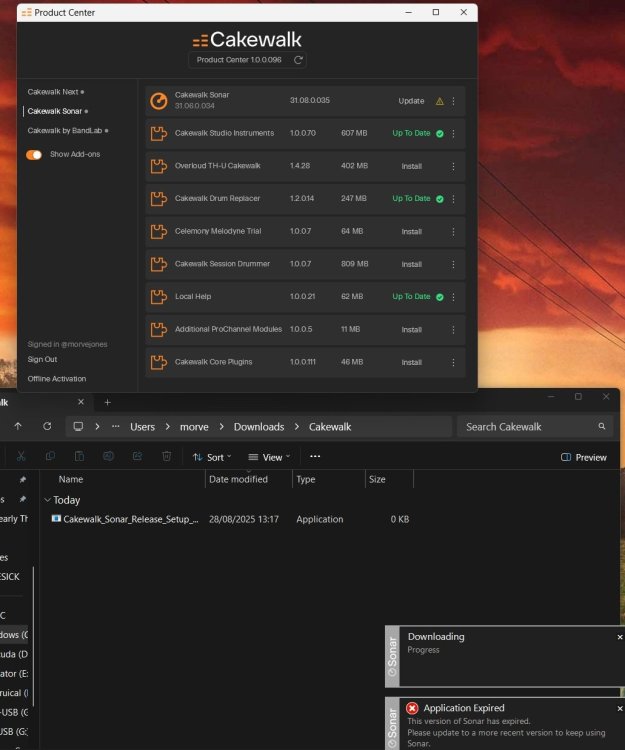Toggle the Preview pane in File Explorer
The height and width of the screenshot is (750, 625).
(583, 457)
